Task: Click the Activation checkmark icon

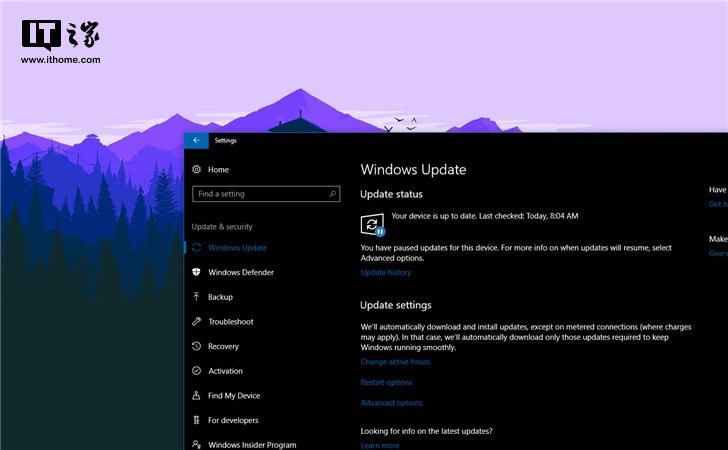Action: [196, 371]
